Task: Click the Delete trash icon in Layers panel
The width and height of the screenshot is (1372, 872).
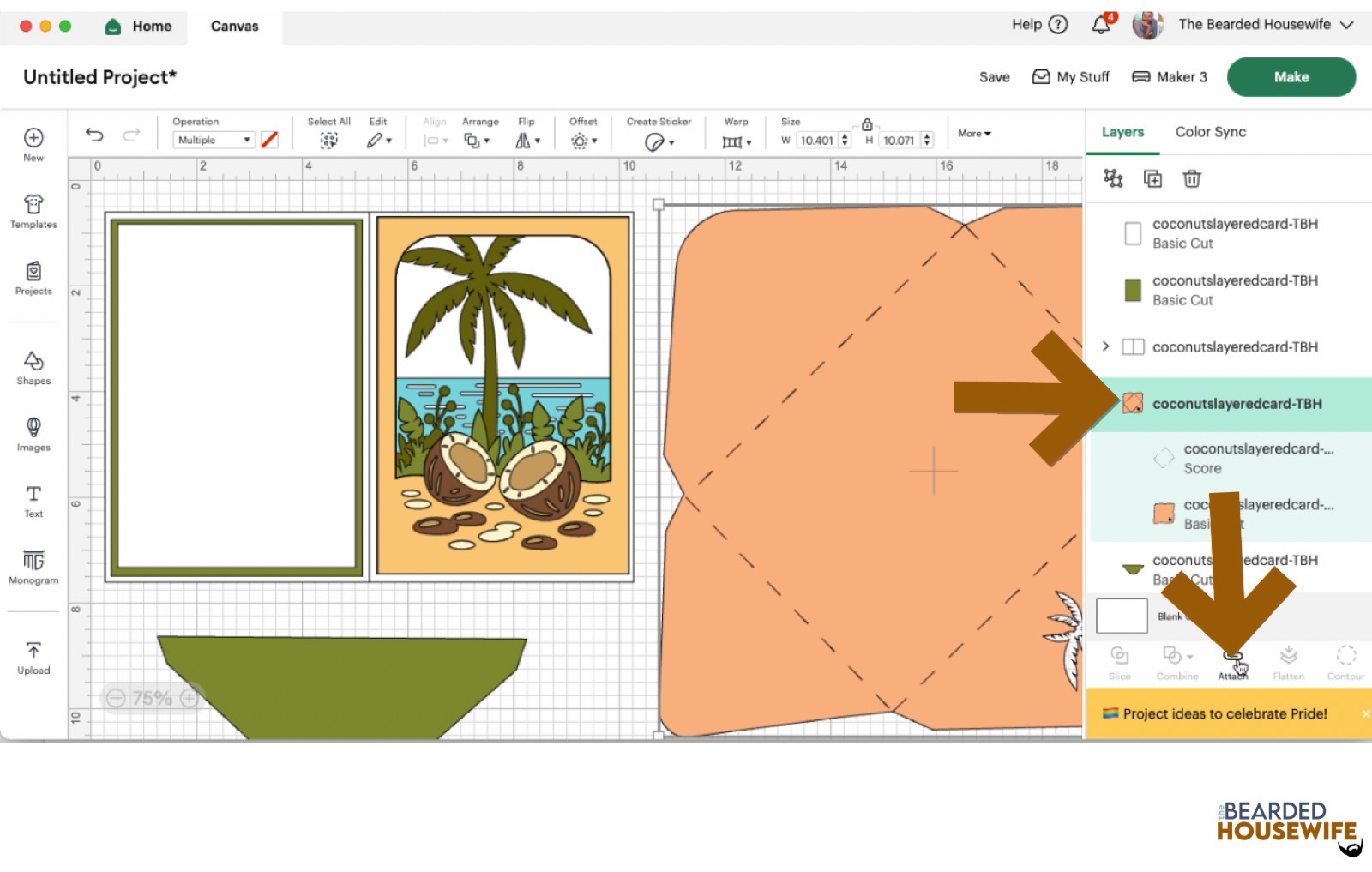Action: 1192,178
